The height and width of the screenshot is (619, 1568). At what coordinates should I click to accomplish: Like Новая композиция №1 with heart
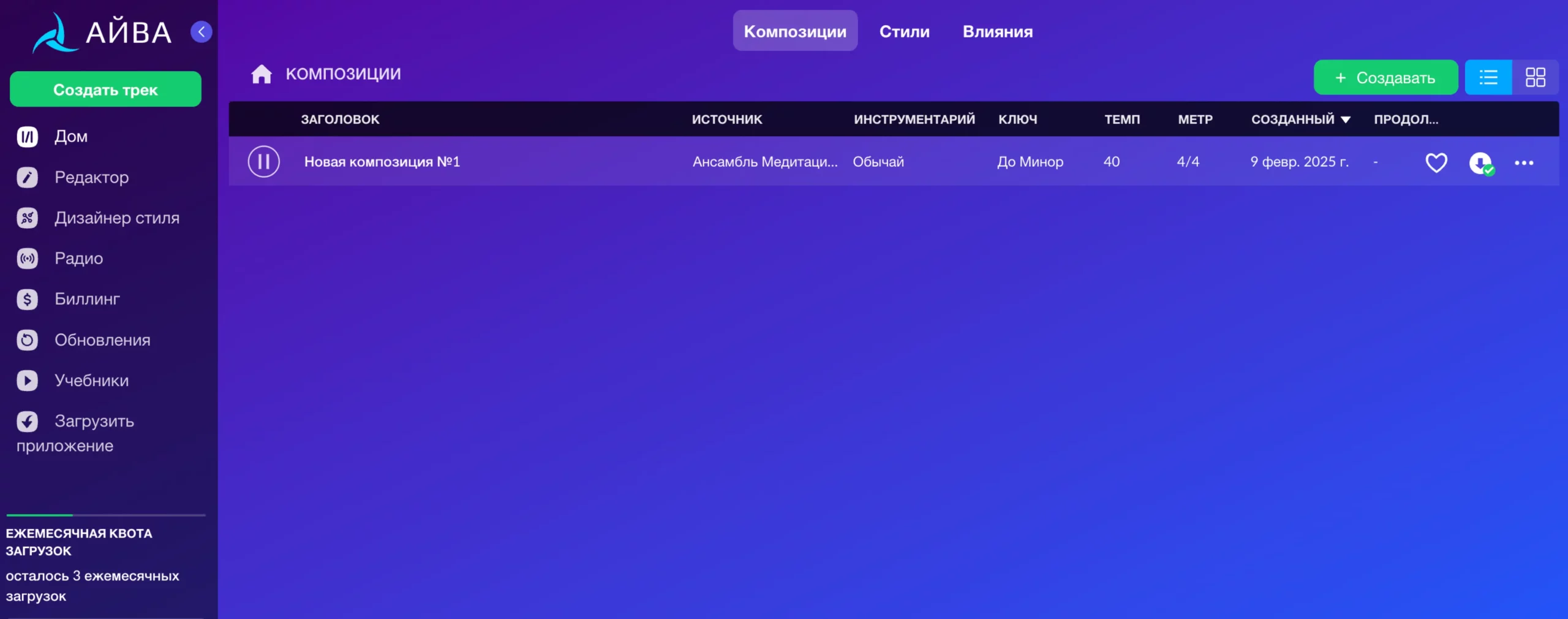[x=1436, y=163]
